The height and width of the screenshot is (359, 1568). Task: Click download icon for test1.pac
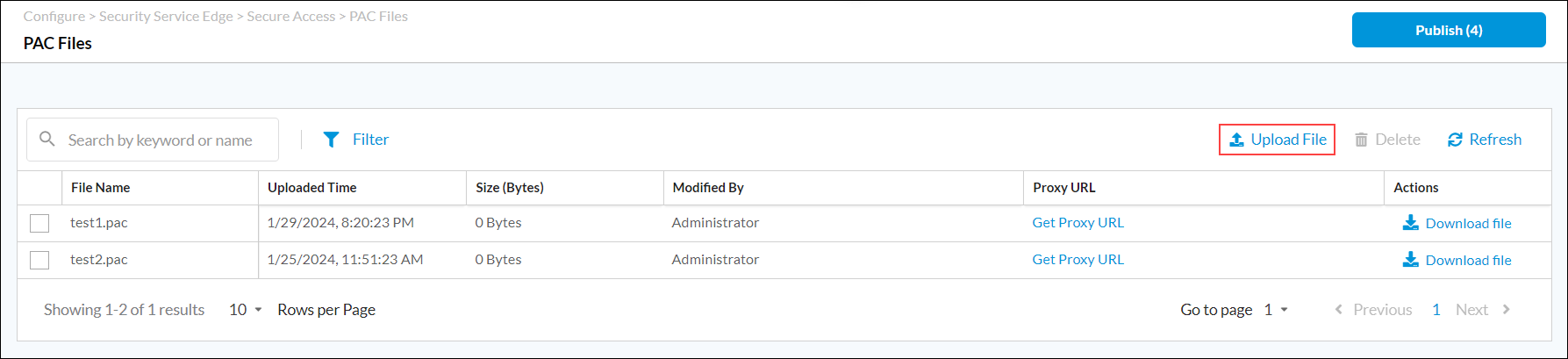click(1410, 223)
